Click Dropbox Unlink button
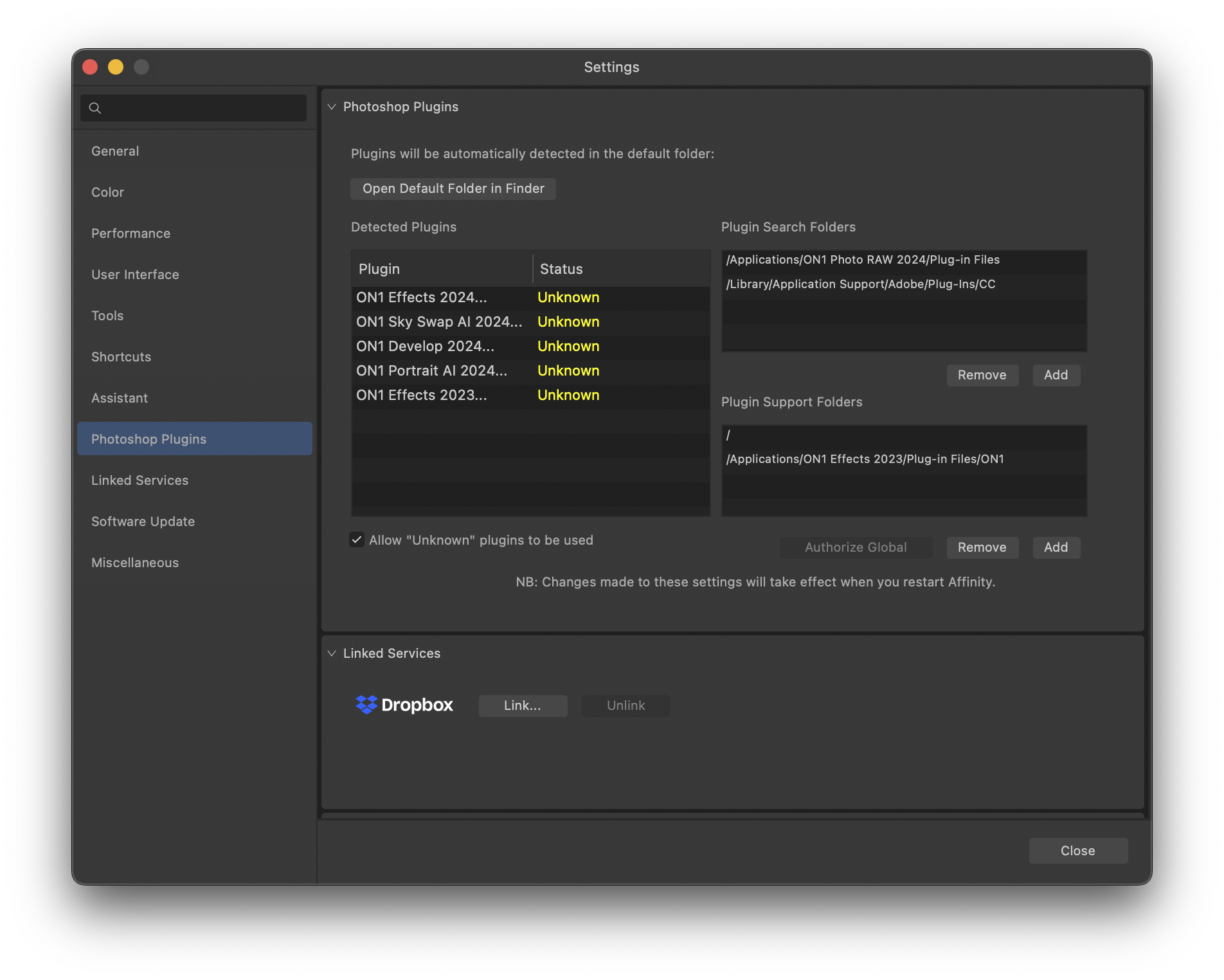The width and height of the screenshot is (1224, 980). [x=625, y=705]
